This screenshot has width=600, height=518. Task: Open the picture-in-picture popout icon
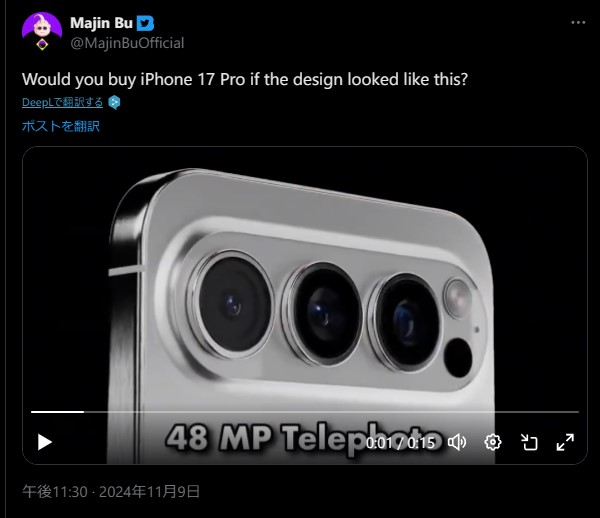(529, 442)
